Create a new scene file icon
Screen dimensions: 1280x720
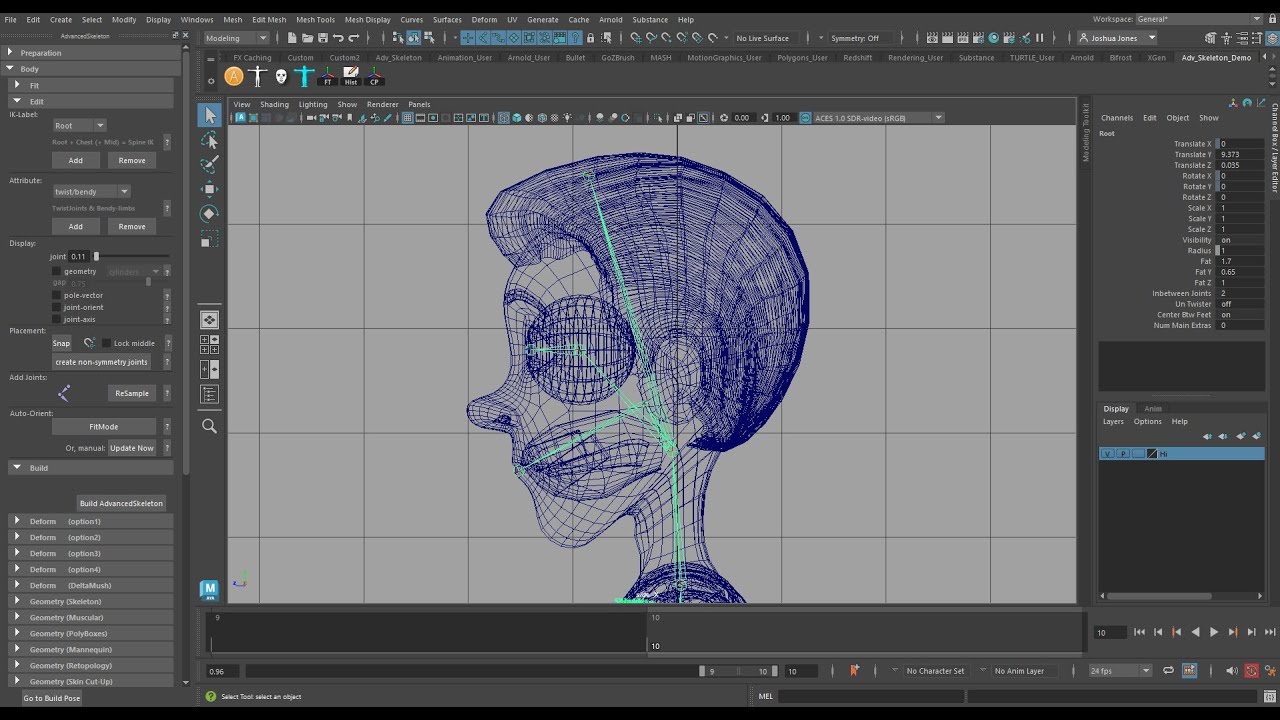292,38
